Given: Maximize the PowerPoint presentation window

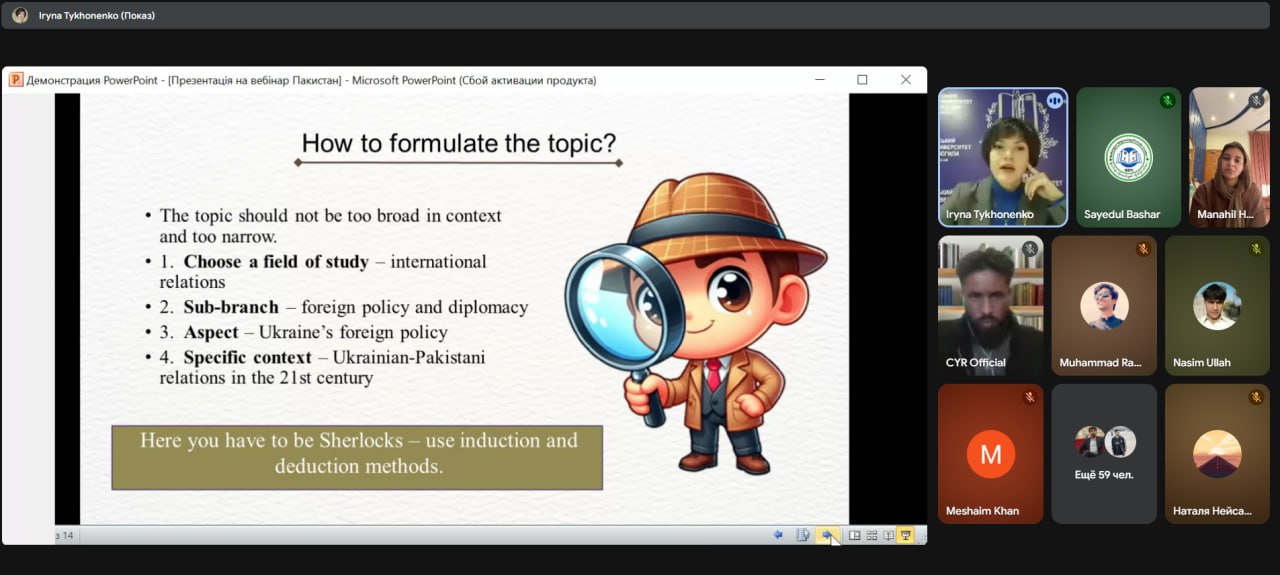Looking at the screenshot, I should [862, 80].
